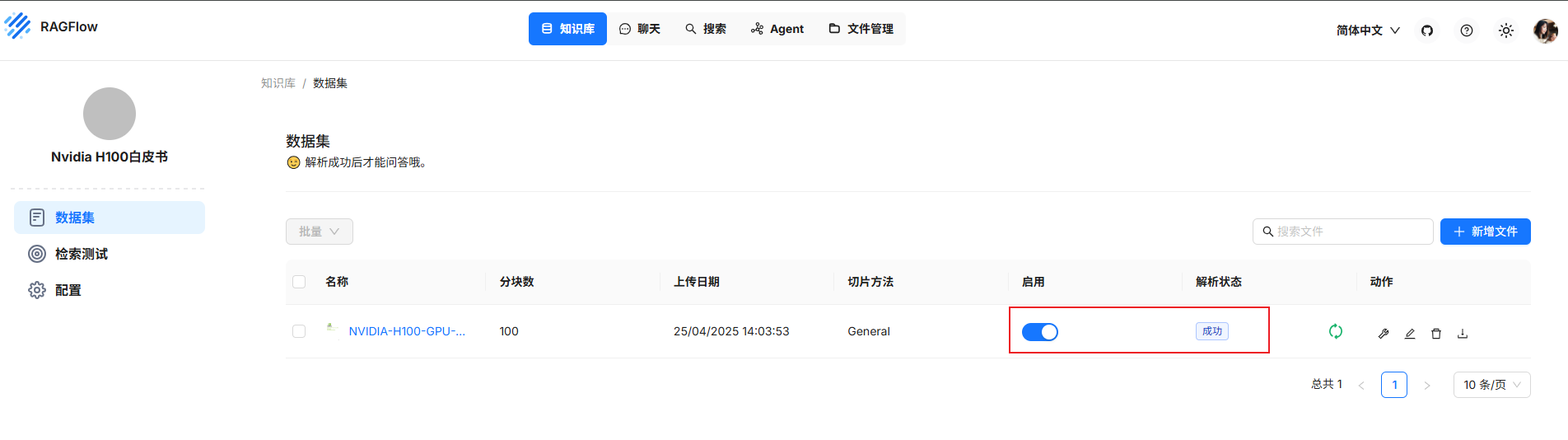The image size is (1568, 440).
Task: Open the help question-mark icon
Action: coord(1467,30)
